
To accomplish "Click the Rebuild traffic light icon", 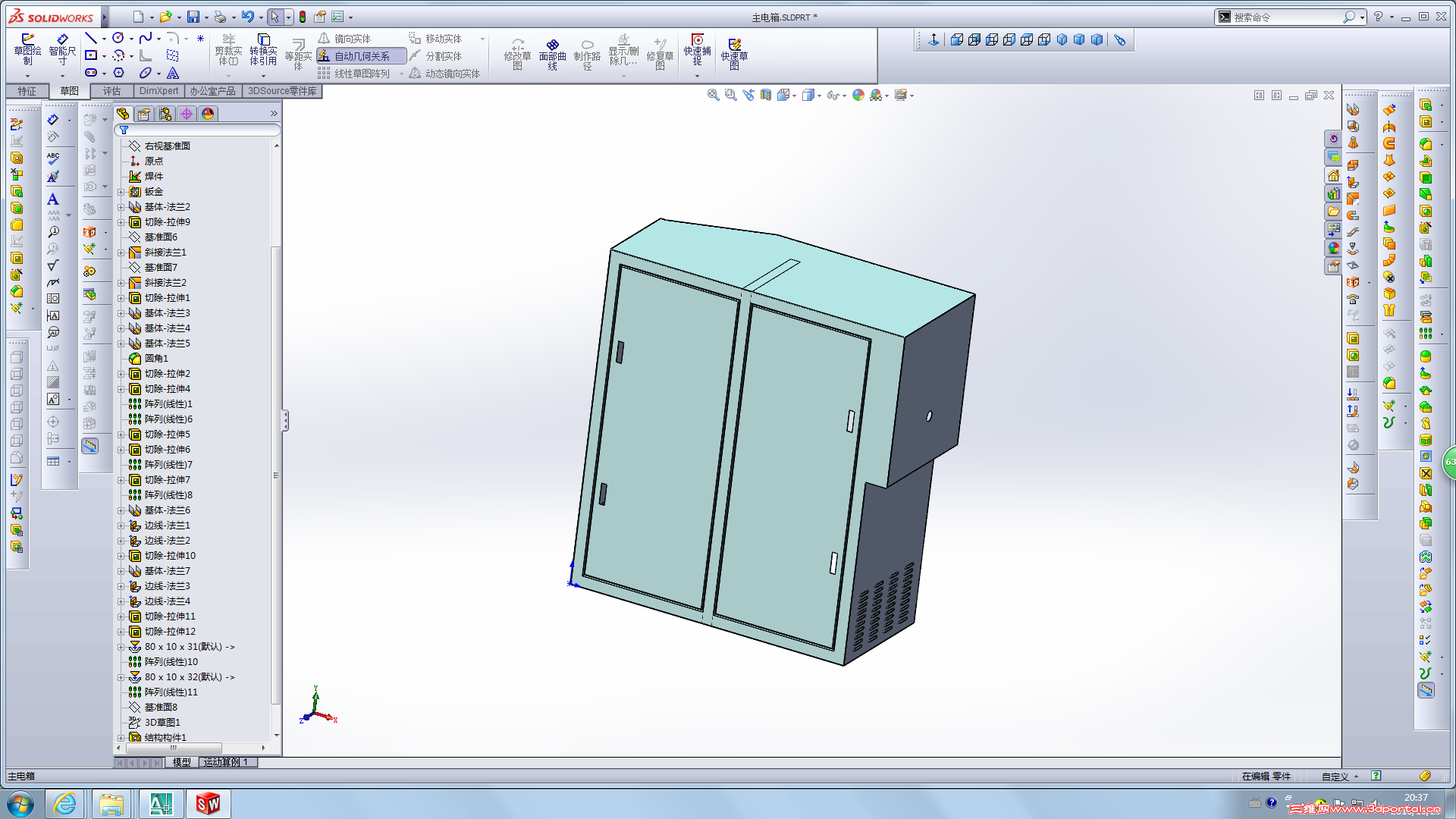I will [303, 17].
